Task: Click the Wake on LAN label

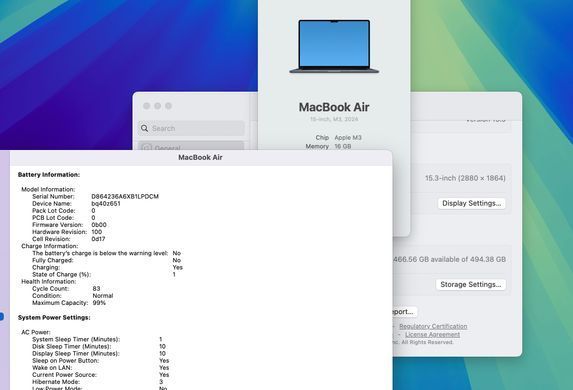Action: click(x=52, y=367)
